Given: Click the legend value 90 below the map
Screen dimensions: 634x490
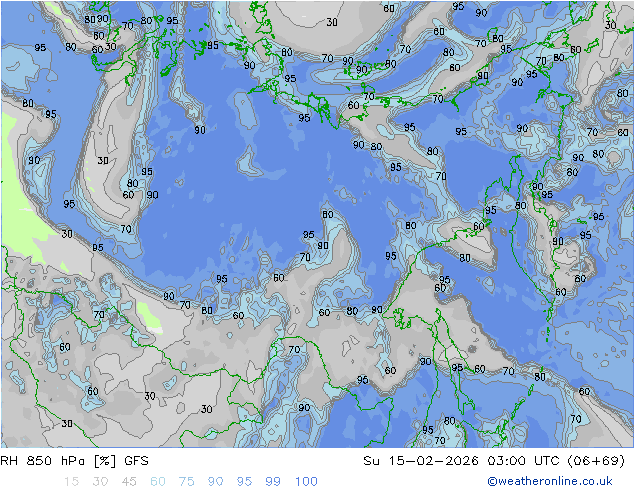Looking at the screenshot, I should [215, 481].
